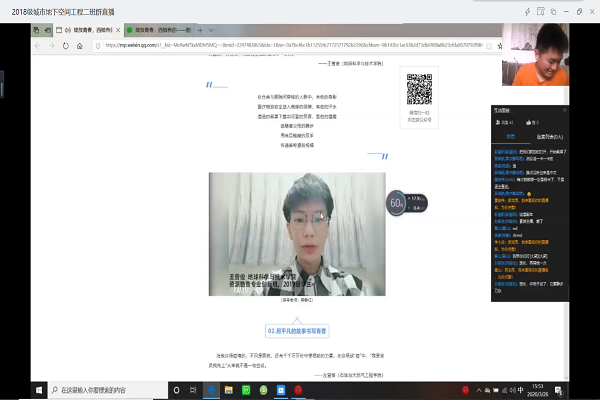Toggle the Chinese IME indicator 中
The width and height of the screenshot is (600, 400).
[x=520, y=390]
